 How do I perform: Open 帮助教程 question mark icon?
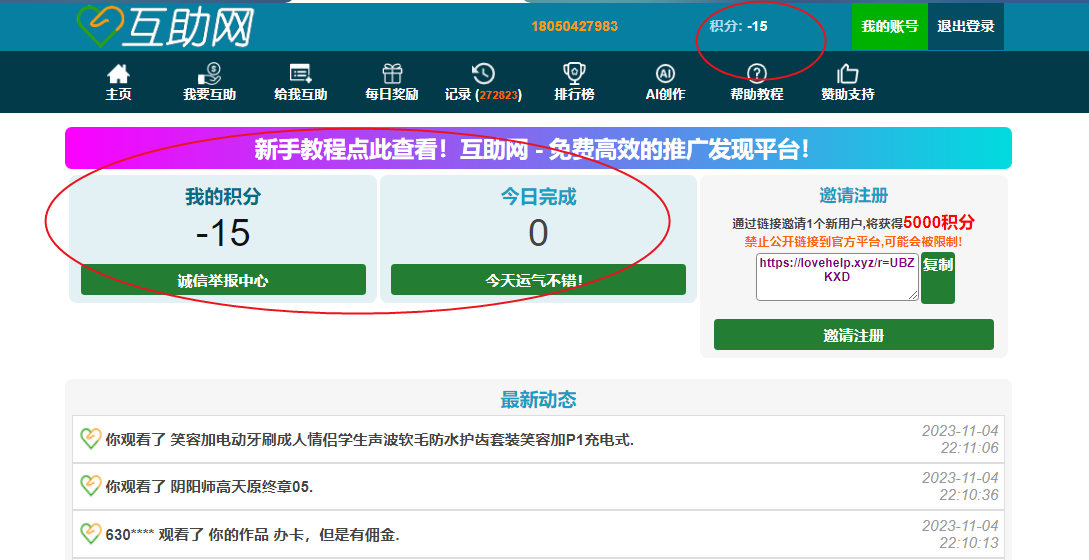(x=756, y=73)
